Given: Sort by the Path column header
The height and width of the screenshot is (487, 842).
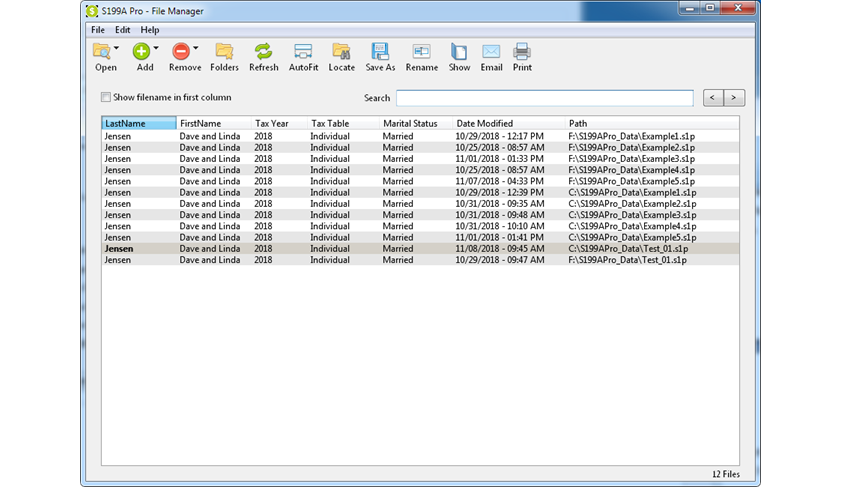Looking at the screenshot, I should coord(652,123).
